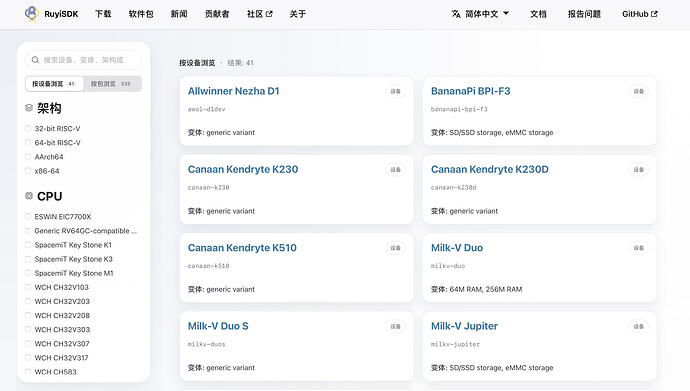690x391 pixels.
Task: Click the device badge on Canaan Kendryte K230
Action: click(x=395, y=170)
